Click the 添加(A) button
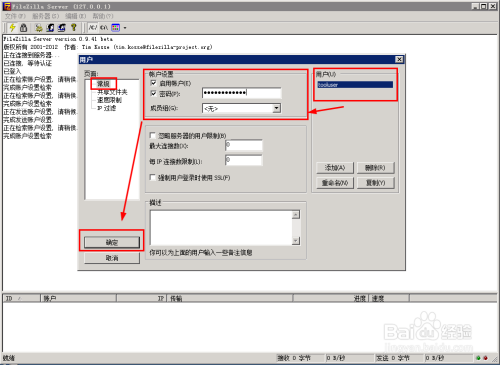 pyautogui.click(x=335, y=168)
